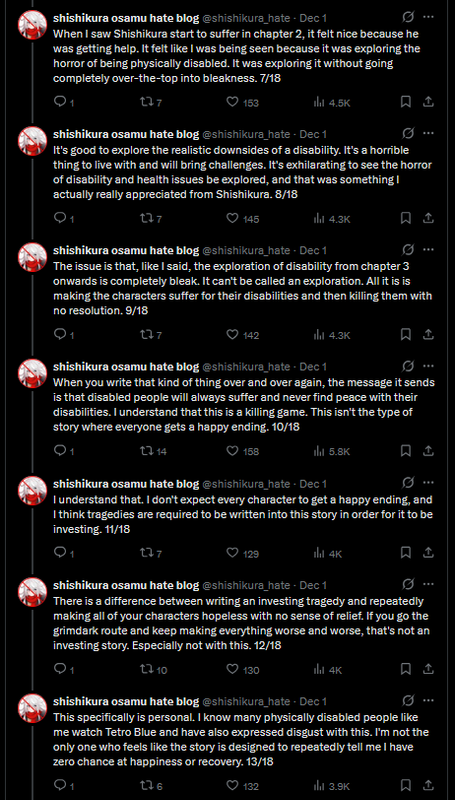
Task: Expand three-dot menu on the 10/18 tweet
Action: [429, 367]
